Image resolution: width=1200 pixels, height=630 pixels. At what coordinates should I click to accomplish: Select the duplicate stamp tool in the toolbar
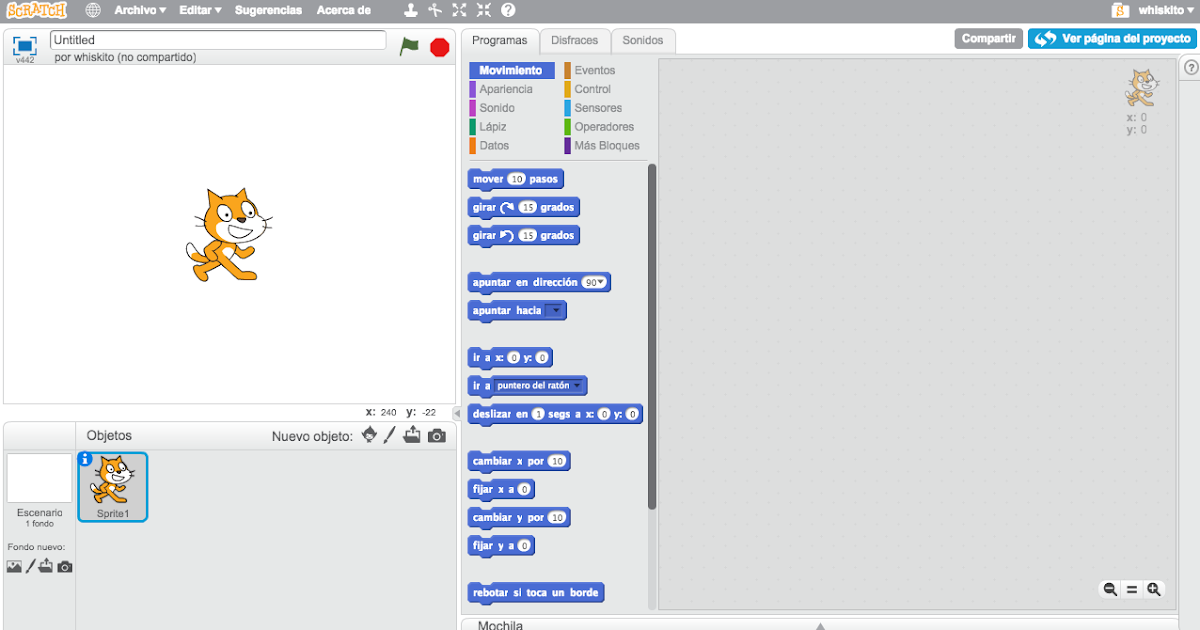pos(410,9)
